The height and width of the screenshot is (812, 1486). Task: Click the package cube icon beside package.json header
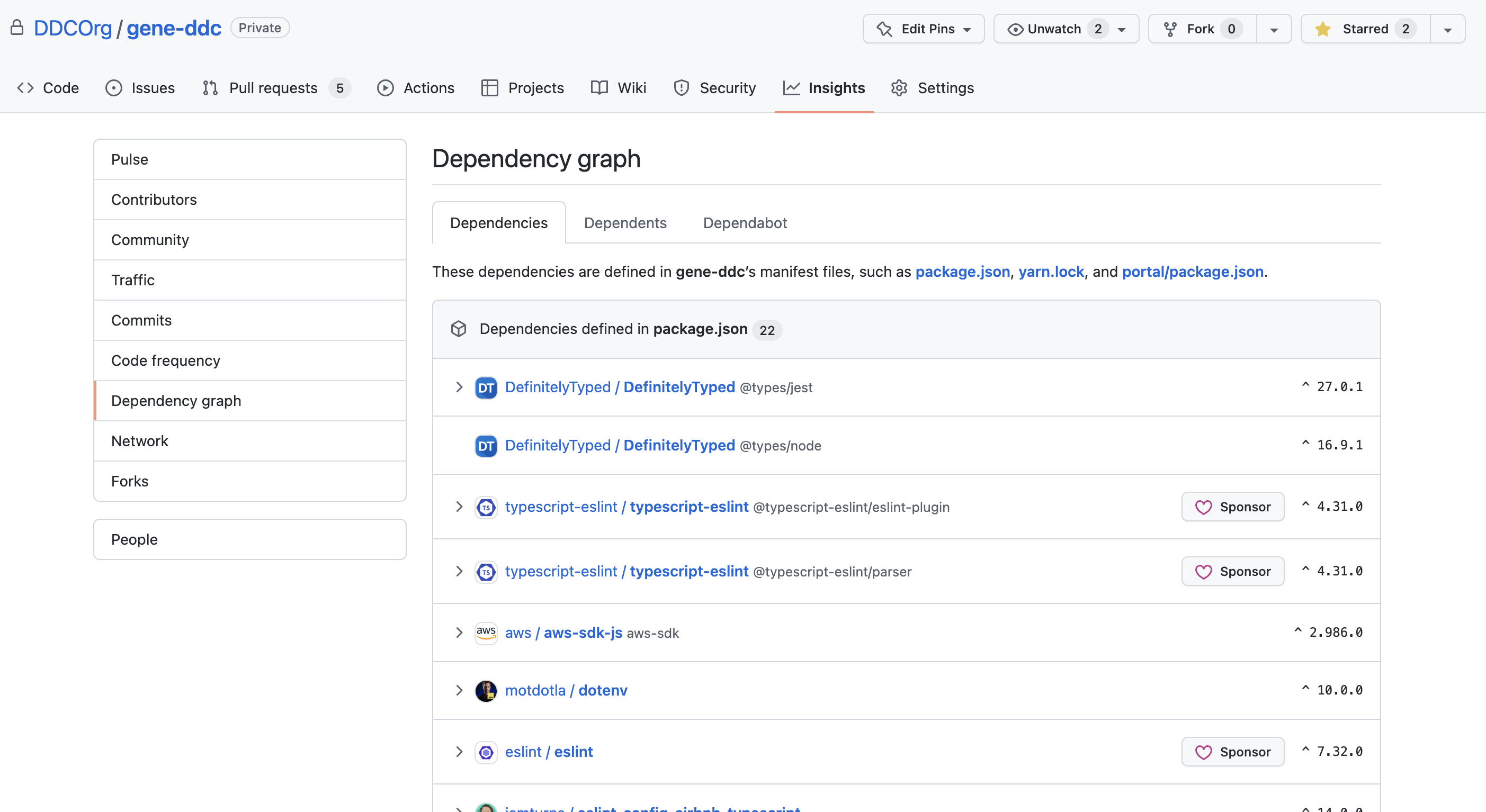[x=459, y=329]
